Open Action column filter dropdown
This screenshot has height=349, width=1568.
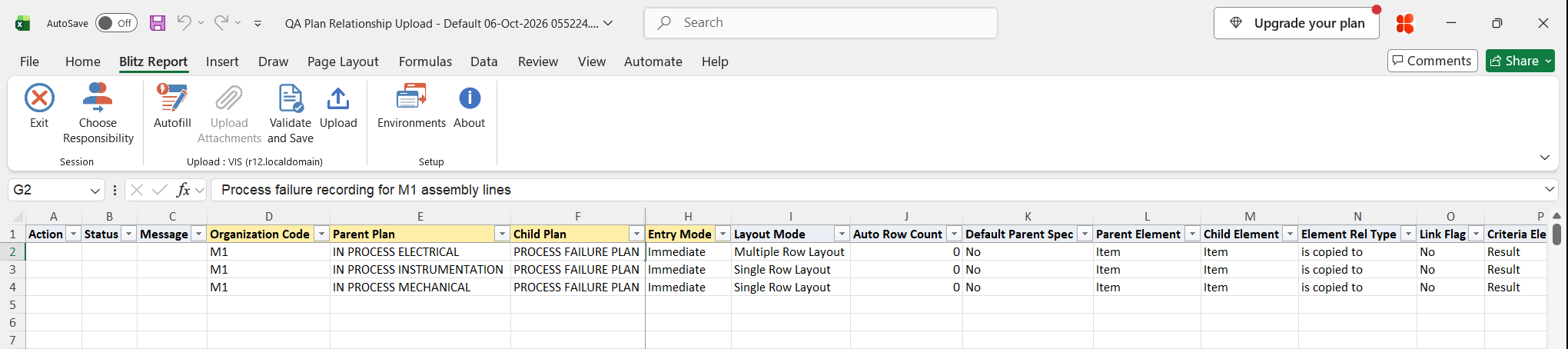pyautogui.click(x=74, y=234)
